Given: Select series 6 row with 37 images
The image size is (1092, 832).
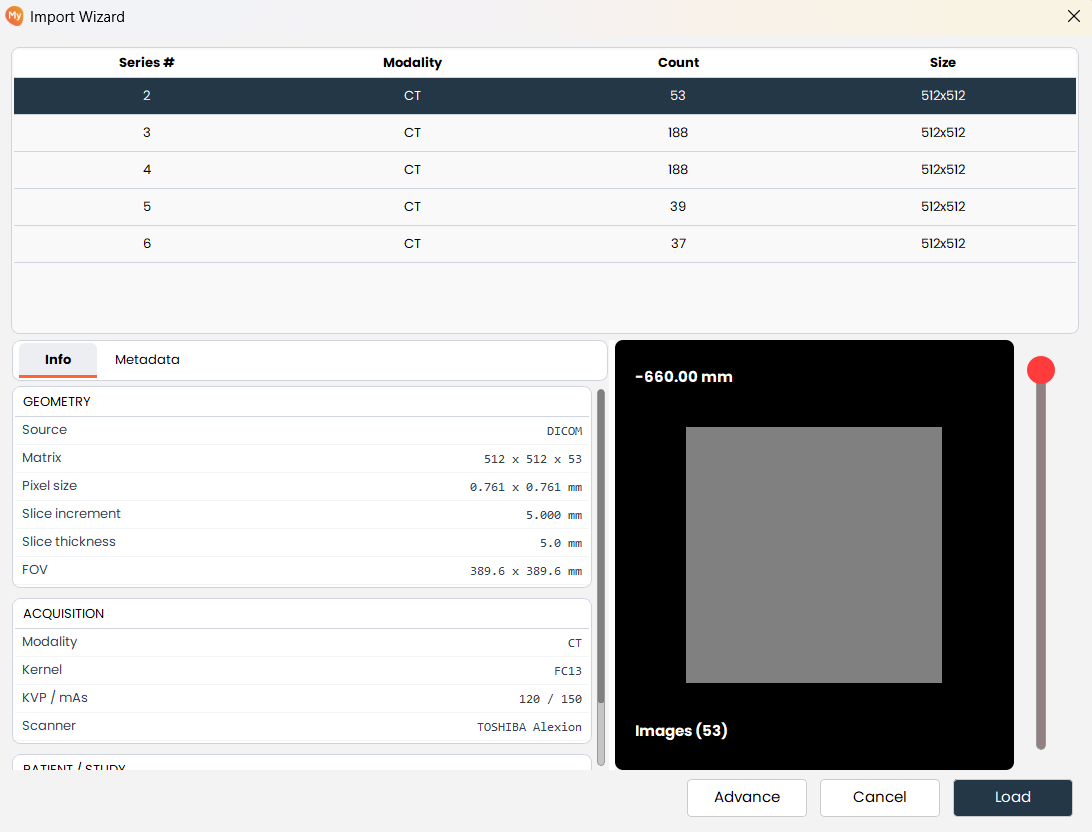Looking at the screenshot, I should coord(545,243).
